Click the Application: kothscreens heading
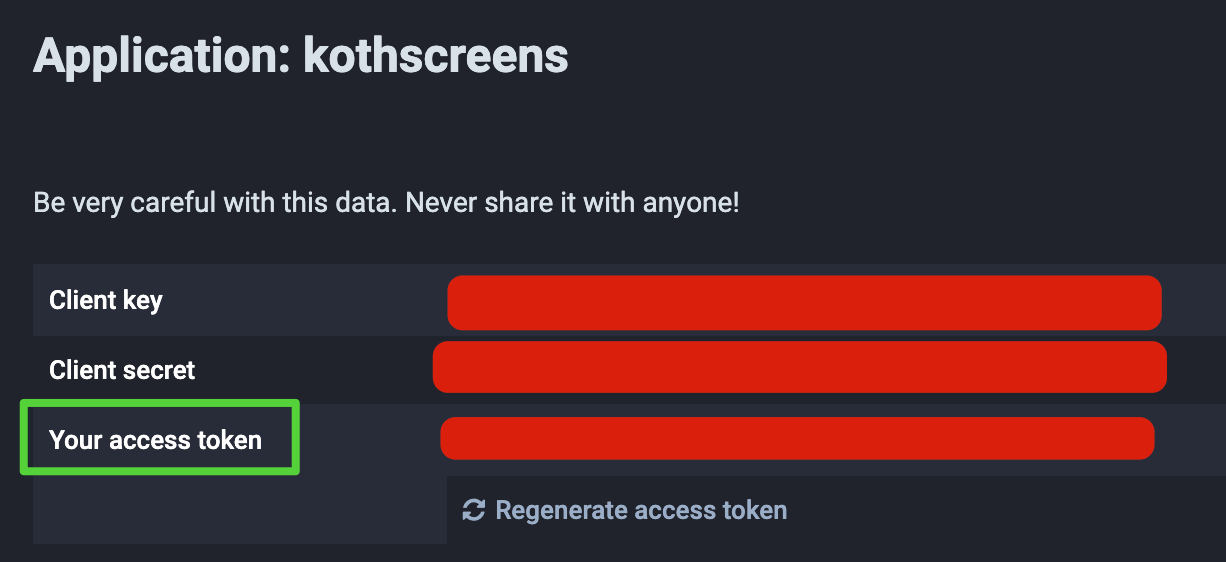Viewport: 1226px width, 562px height. pos(301,55)
